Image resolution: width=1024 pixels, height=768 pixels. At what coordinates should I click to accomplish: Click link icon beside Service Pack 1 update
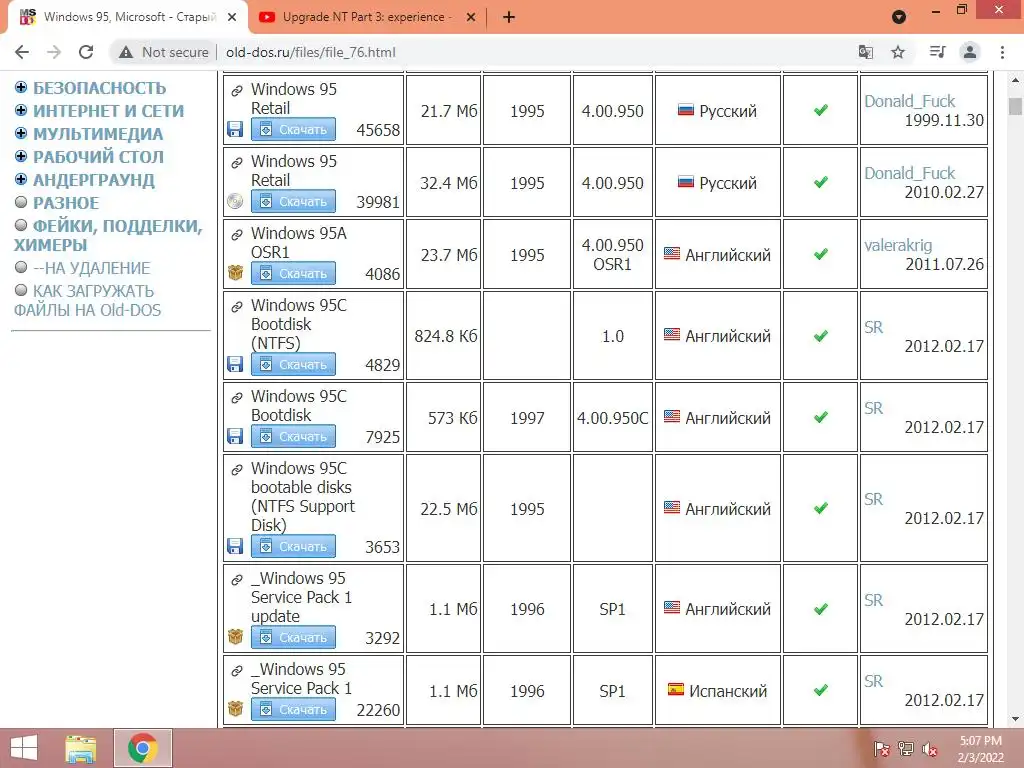point(237,579)
